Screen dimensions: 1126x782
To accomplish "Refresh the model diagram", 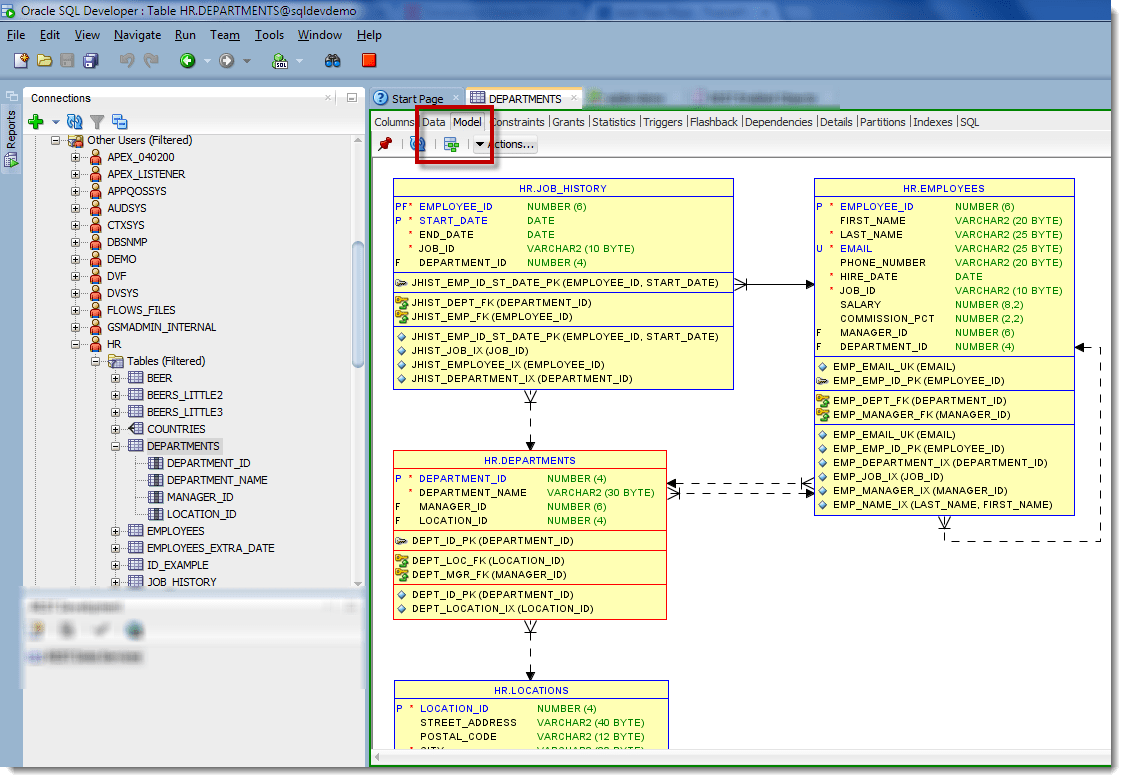I will click(418, 144).
